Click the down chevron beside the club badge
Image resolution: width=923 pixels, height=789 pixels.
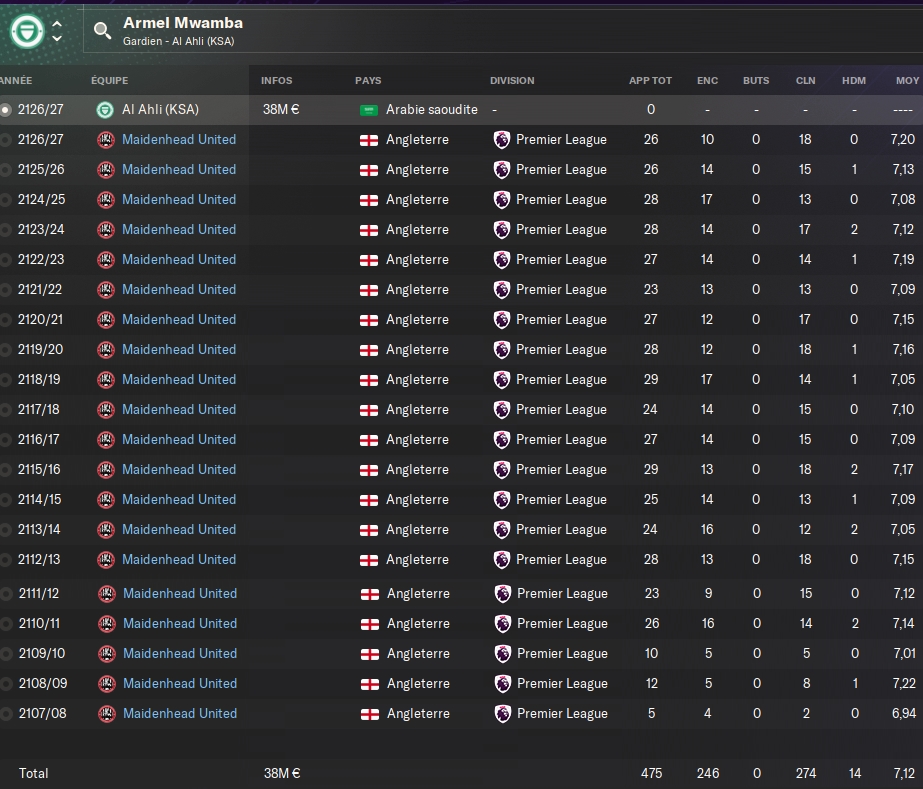point(57,39)
